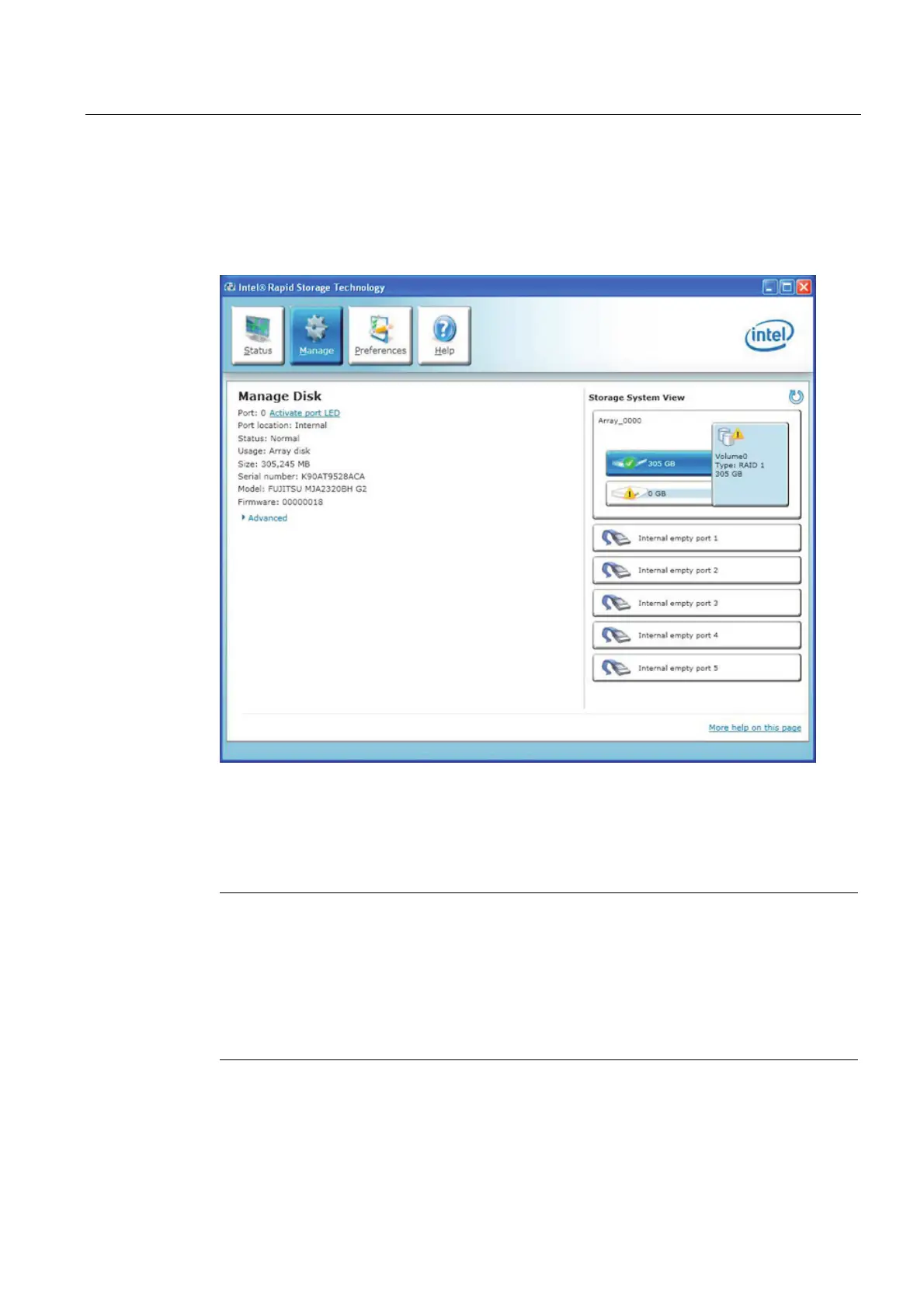Click the Port location: Internal line
Screen dimensions: 924x1308
282,426
